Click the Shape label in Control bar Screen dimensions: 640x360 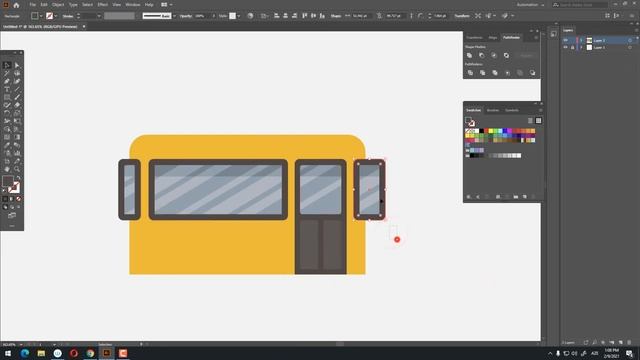click(336, 16)
